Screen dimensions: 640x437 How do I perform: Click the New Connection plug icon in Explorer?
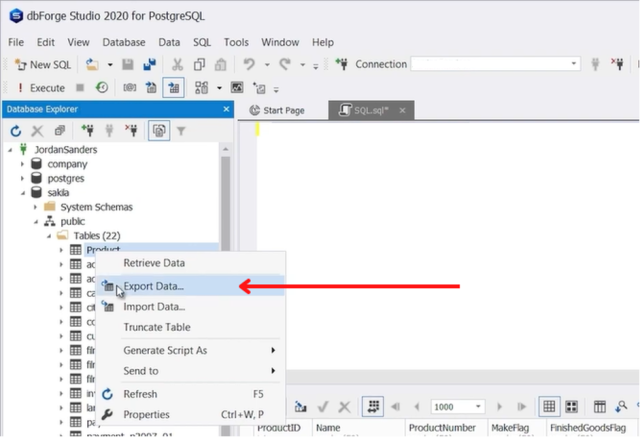pyautogui.click(x=86, y=131)
